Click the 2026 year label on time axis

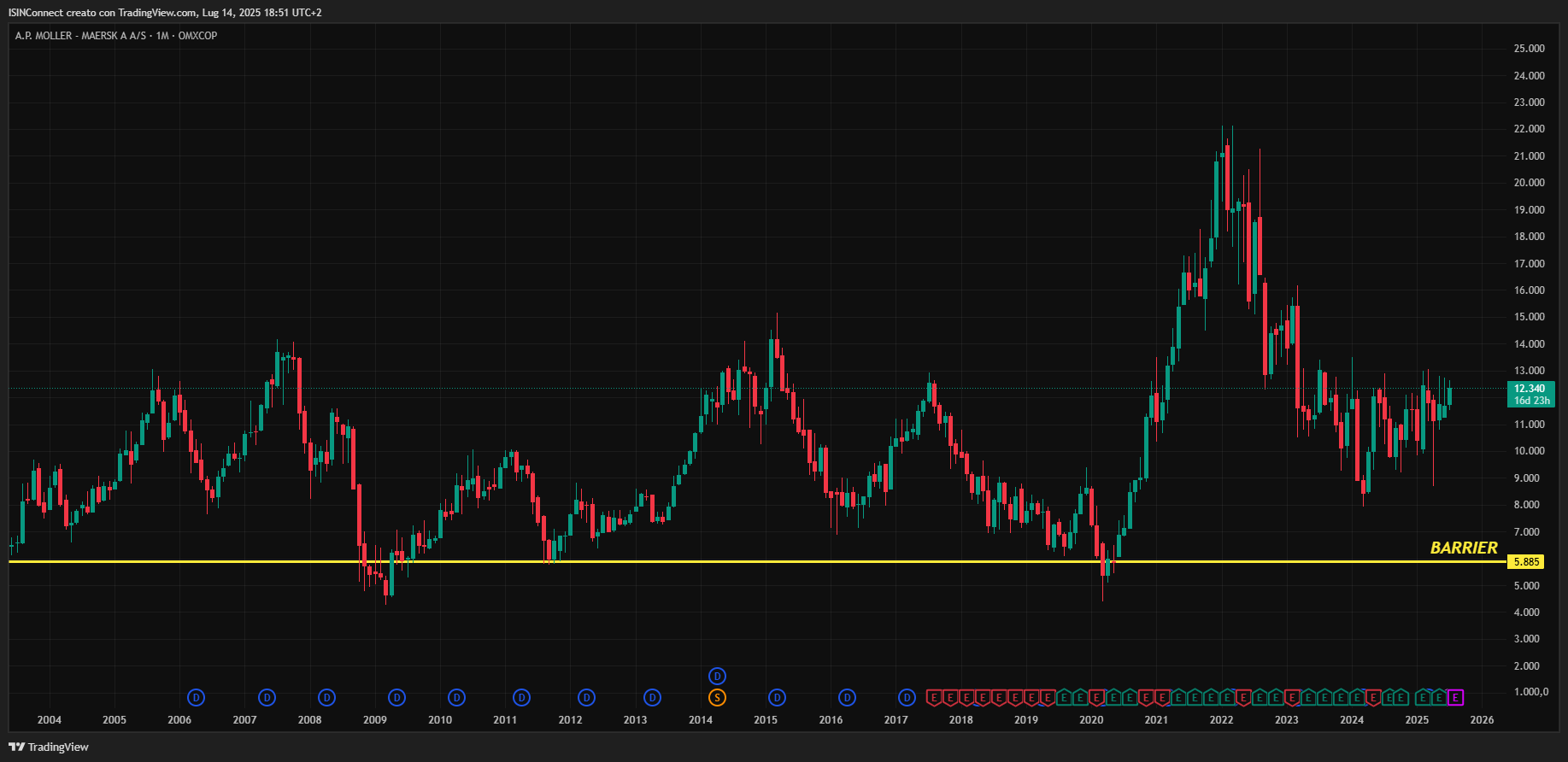click(1482, 720)
